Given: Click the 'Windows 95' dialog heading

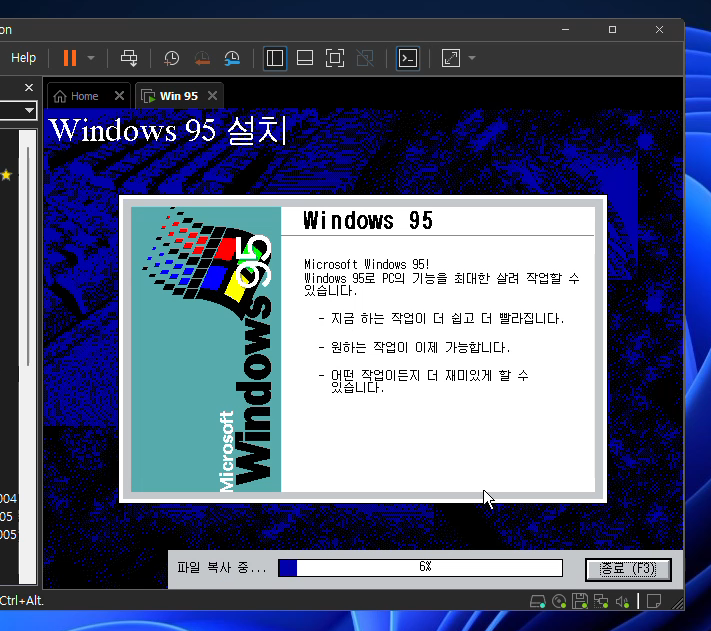Looking at the screenshot, I should (x=368, y=221).
